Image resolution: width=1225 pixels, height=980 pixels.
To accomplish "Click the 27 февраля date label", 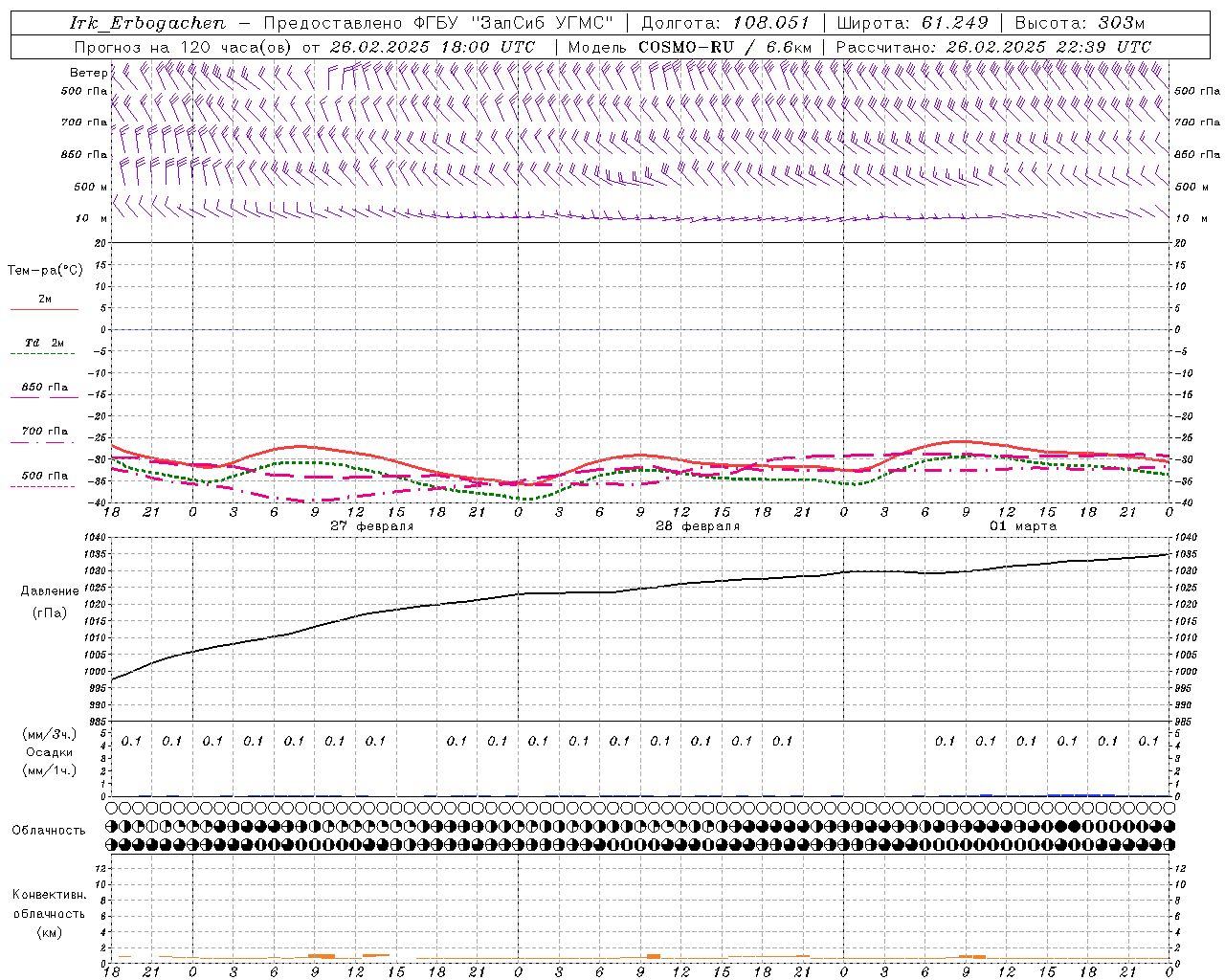I will pyautogui.click(x=372, y=526).
